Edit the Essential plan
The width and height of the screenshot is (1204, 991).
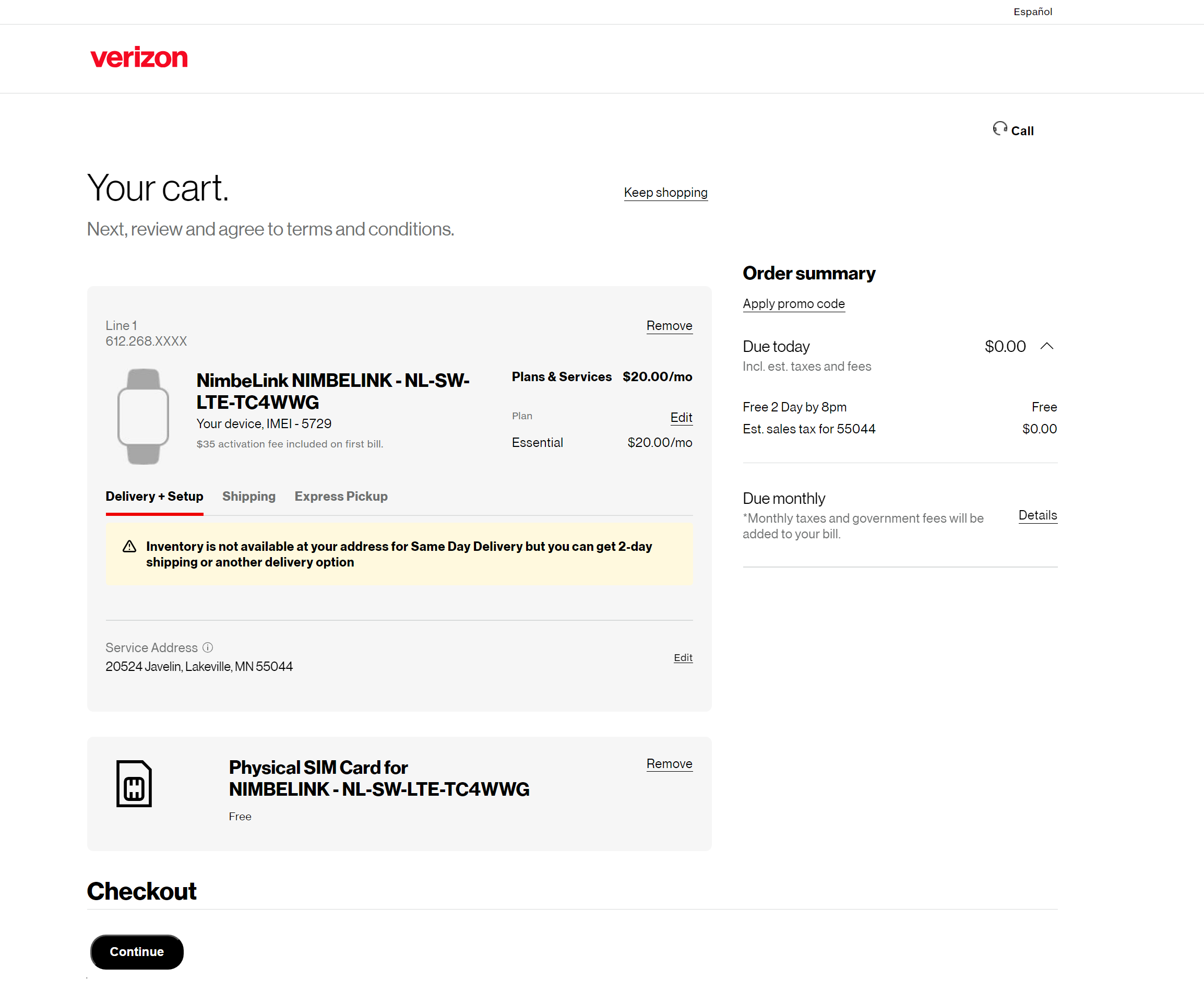point(681,417)
